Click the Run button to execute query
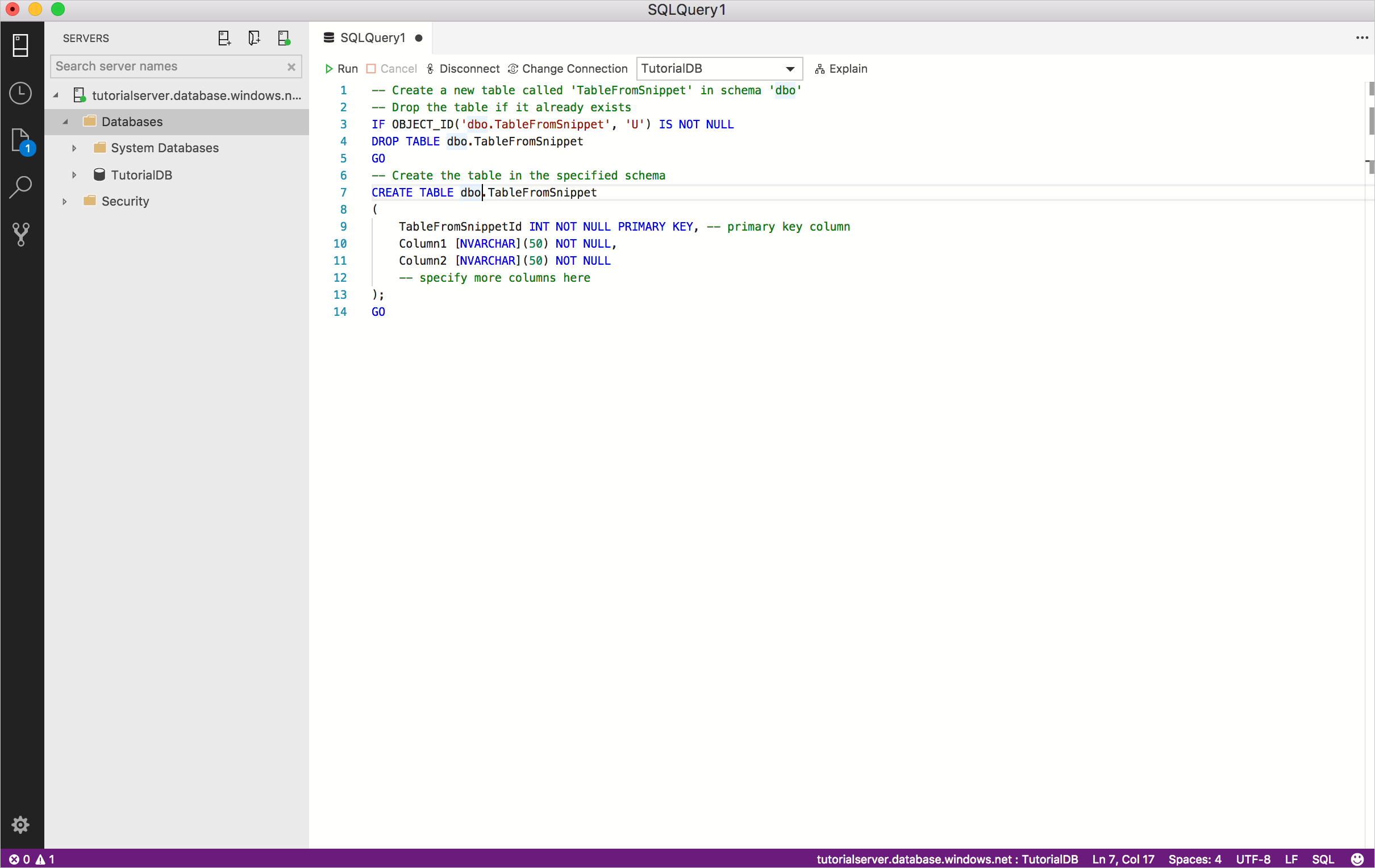This screenshot has width=1375, height=868. point(341,68)
